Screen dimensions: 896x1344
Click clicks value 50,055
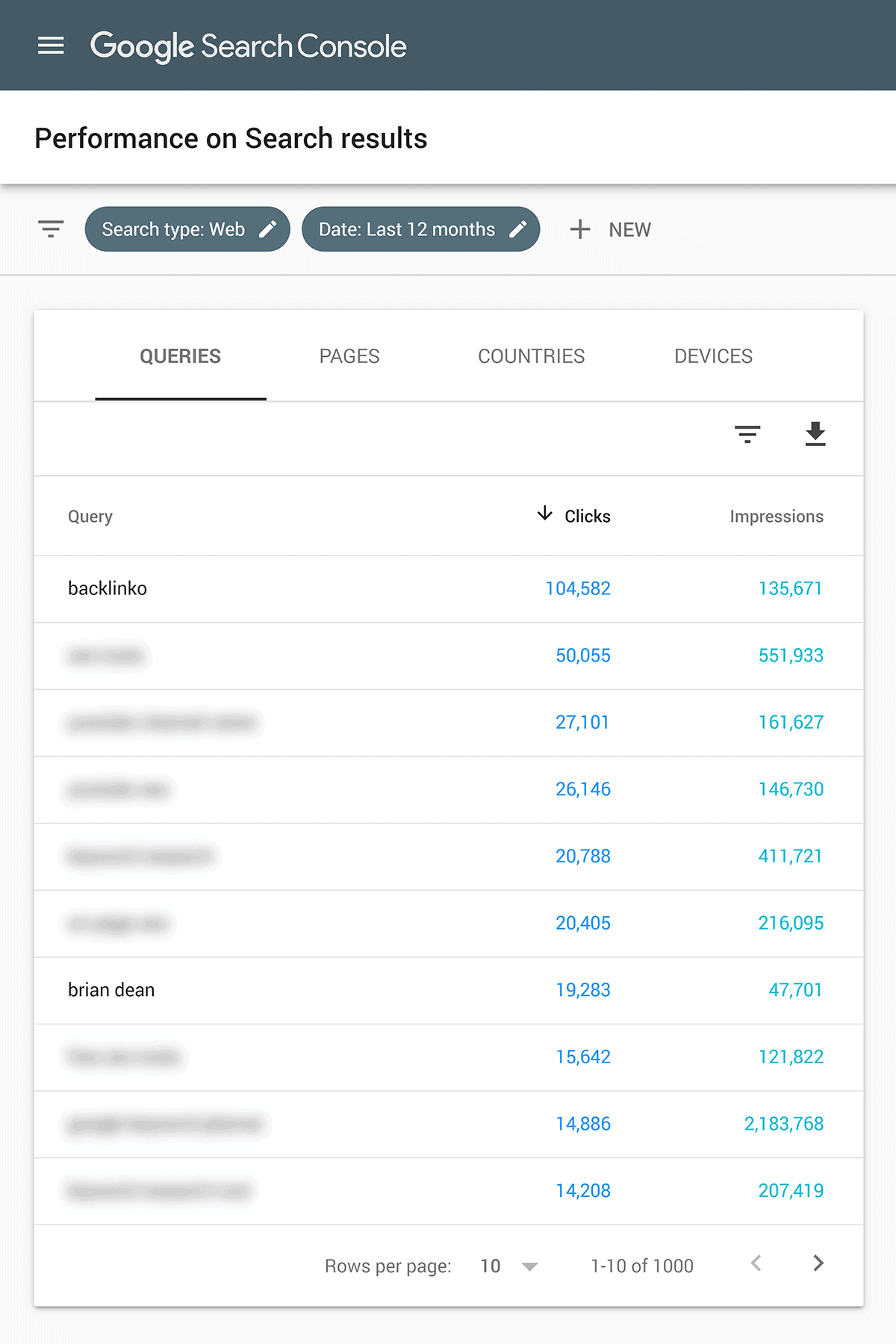[583, 656]
